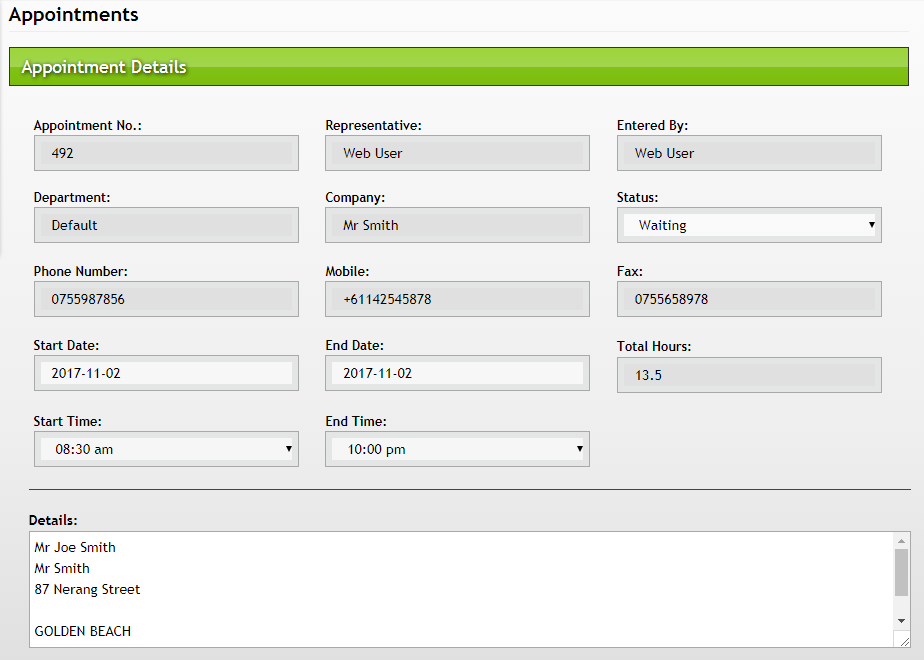Click the Appointment Details green header
This screenshot has width=924, height=660.
tap(459, 67)
